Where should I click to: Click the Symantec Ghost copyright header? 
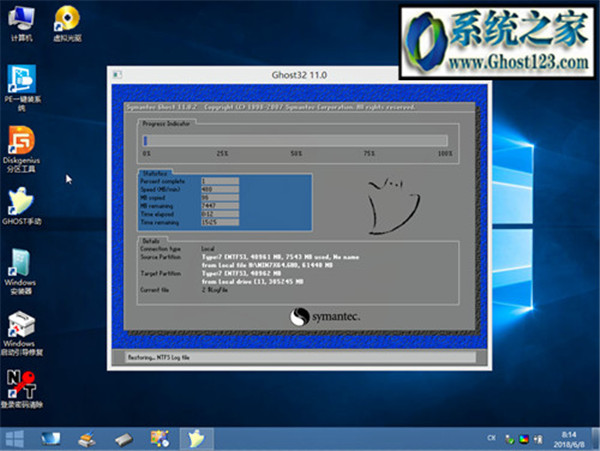point(271,107)
